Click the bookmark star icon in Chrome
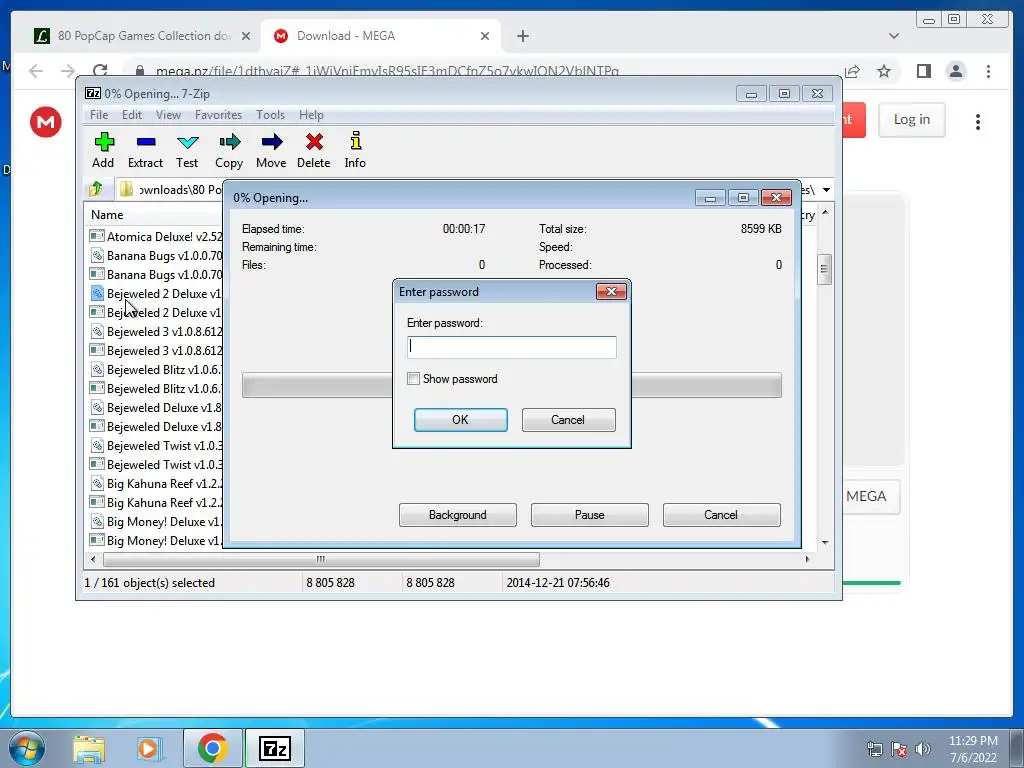This screenshot has width=1024, height=768. click(884, 71)
